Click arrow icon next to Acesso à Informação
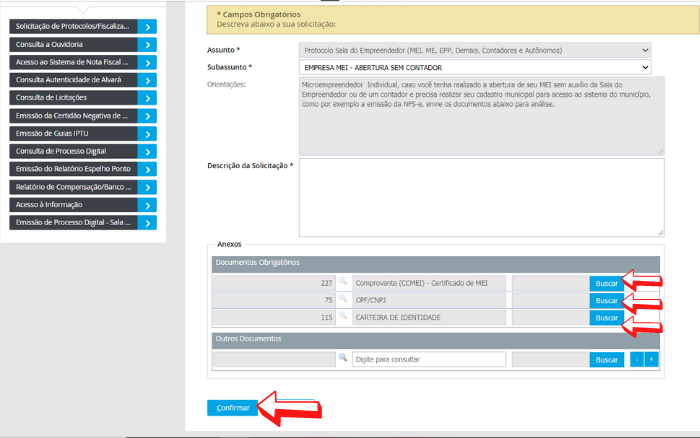The image size is (700, 438). [x=147, y=205]
